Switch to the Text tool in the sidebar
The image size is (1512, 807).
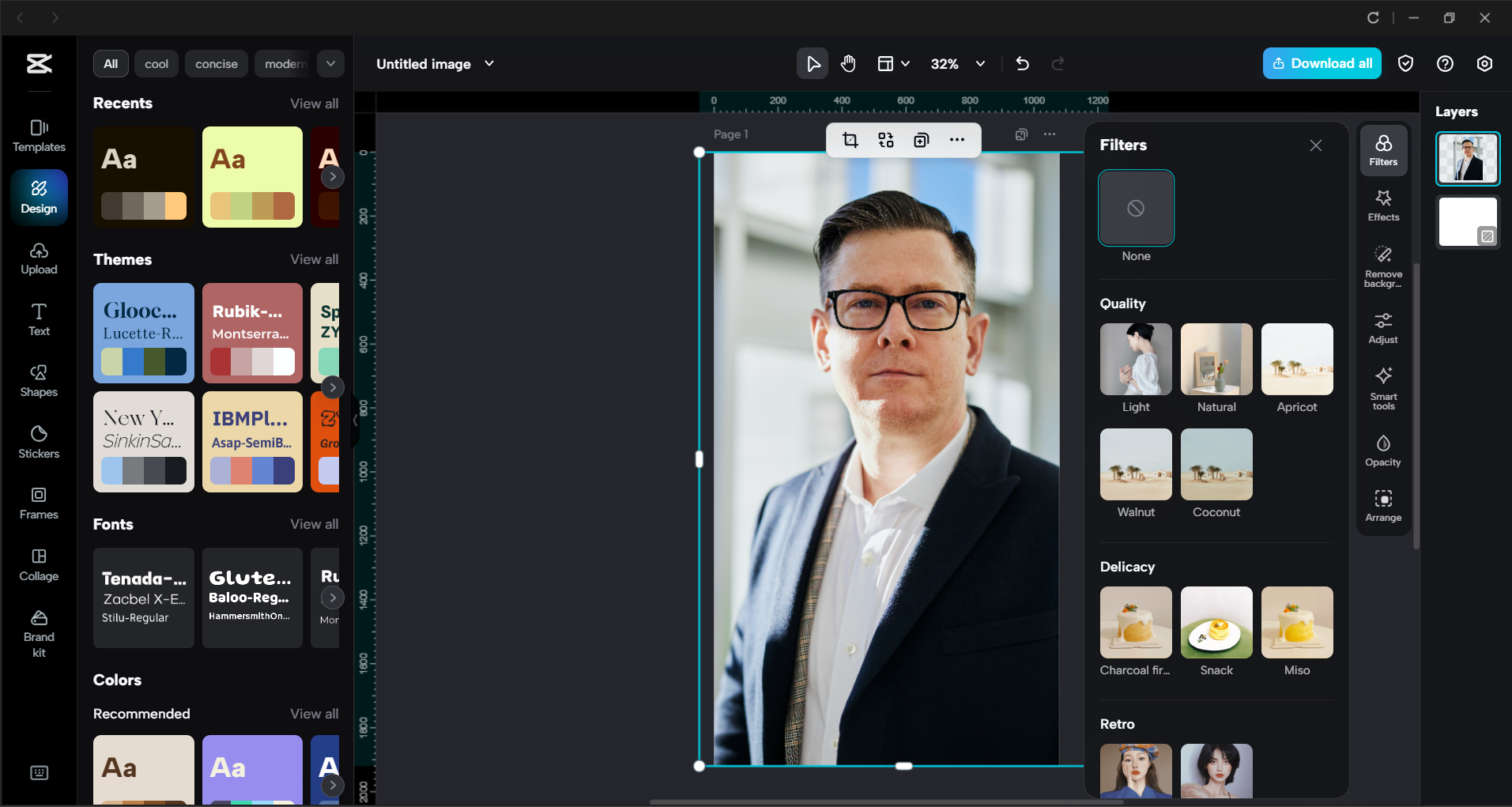[x=38, y=319]
